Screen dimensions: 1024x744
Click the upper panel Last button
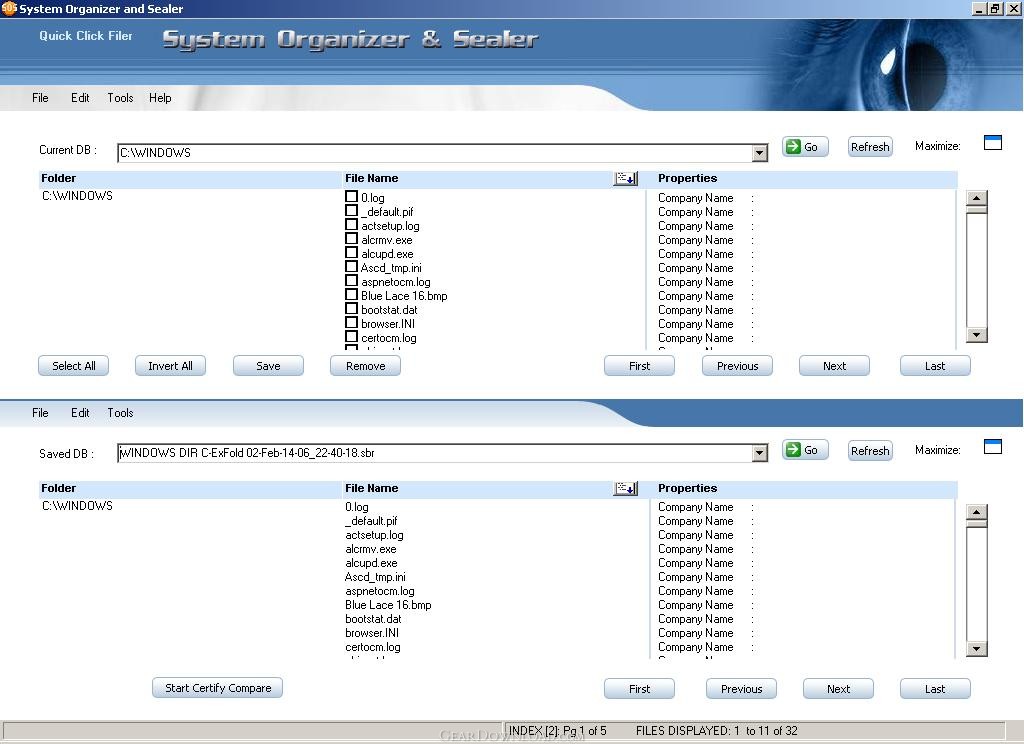click(935, 366)
